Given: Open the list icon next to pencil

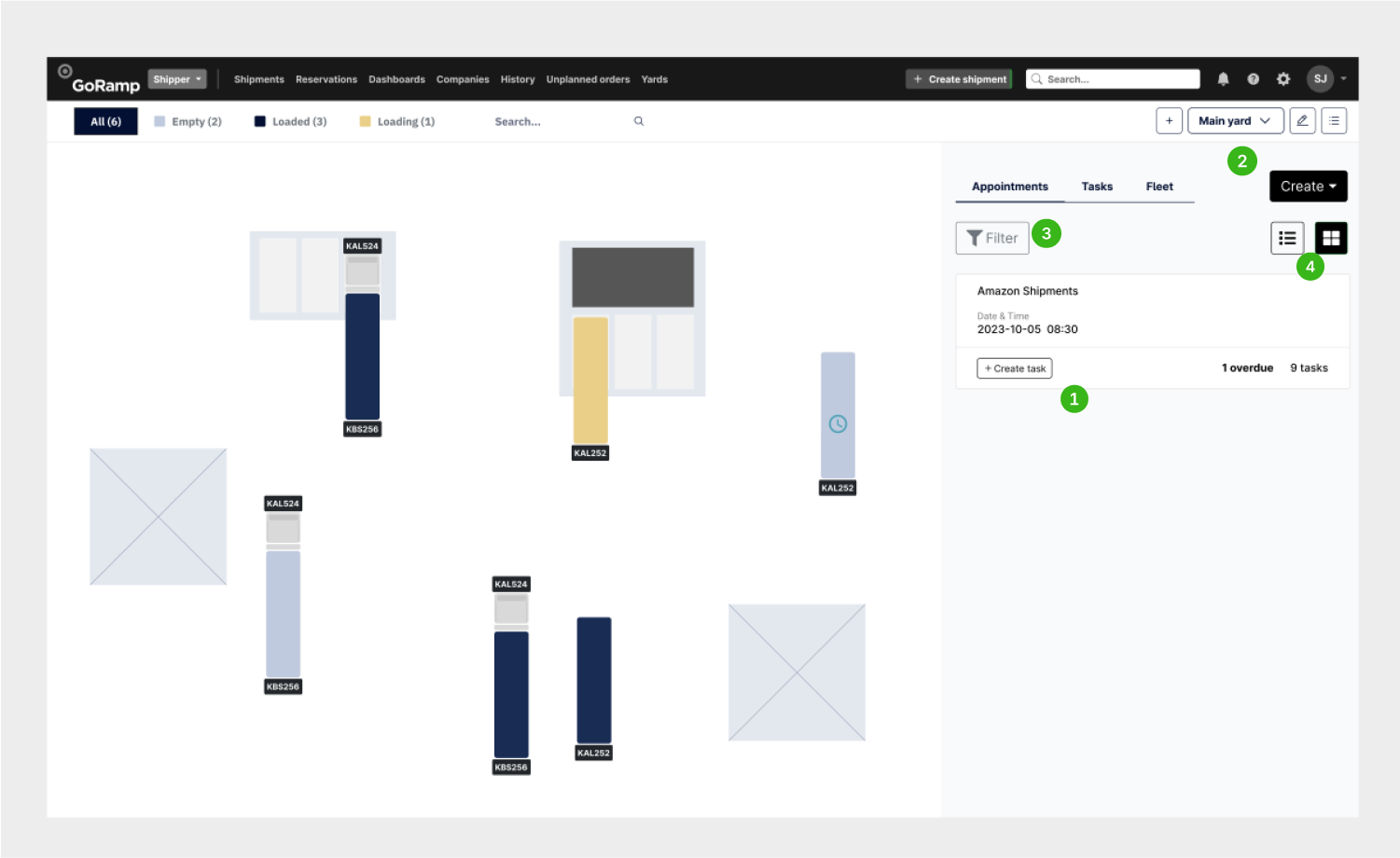Looking at the screenshot, I should click(x=1334, y=121).
